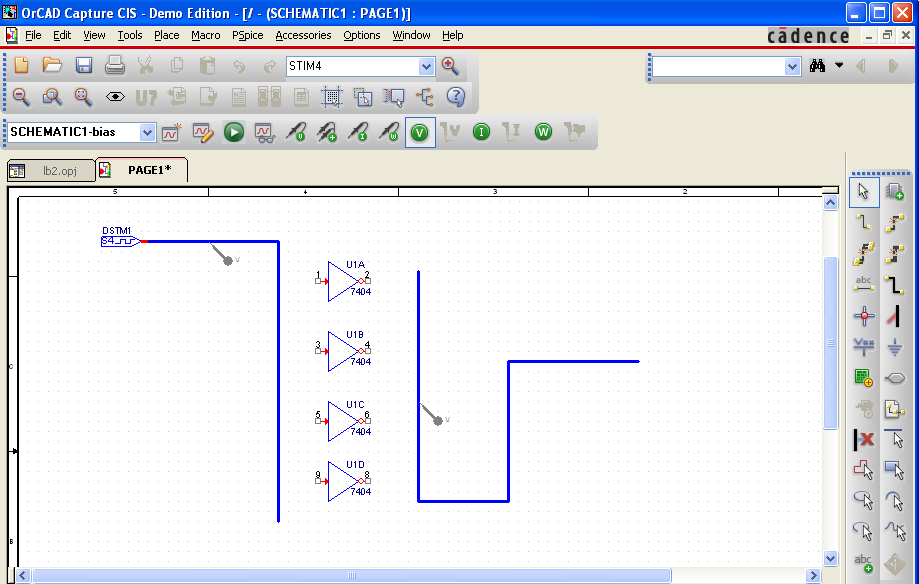Click the vertical scrollbar down arrow
This screenshot has width=919, height=584.
pyautogui.click(x=830, y=559)
